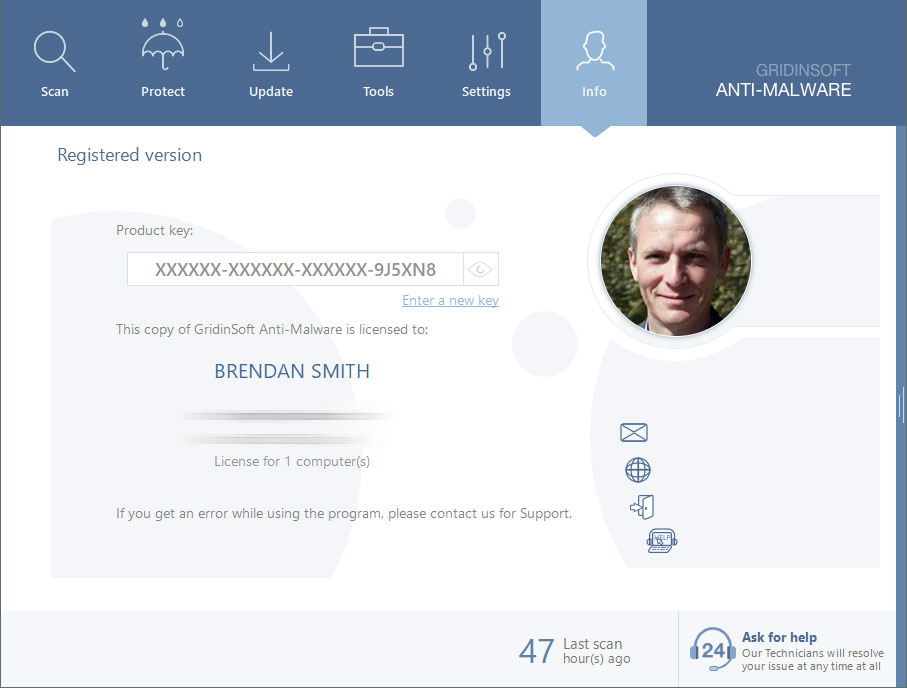This screenshot has width=907, height=688.
Task: Click inside the masked product key field
Action: (295, 270)
